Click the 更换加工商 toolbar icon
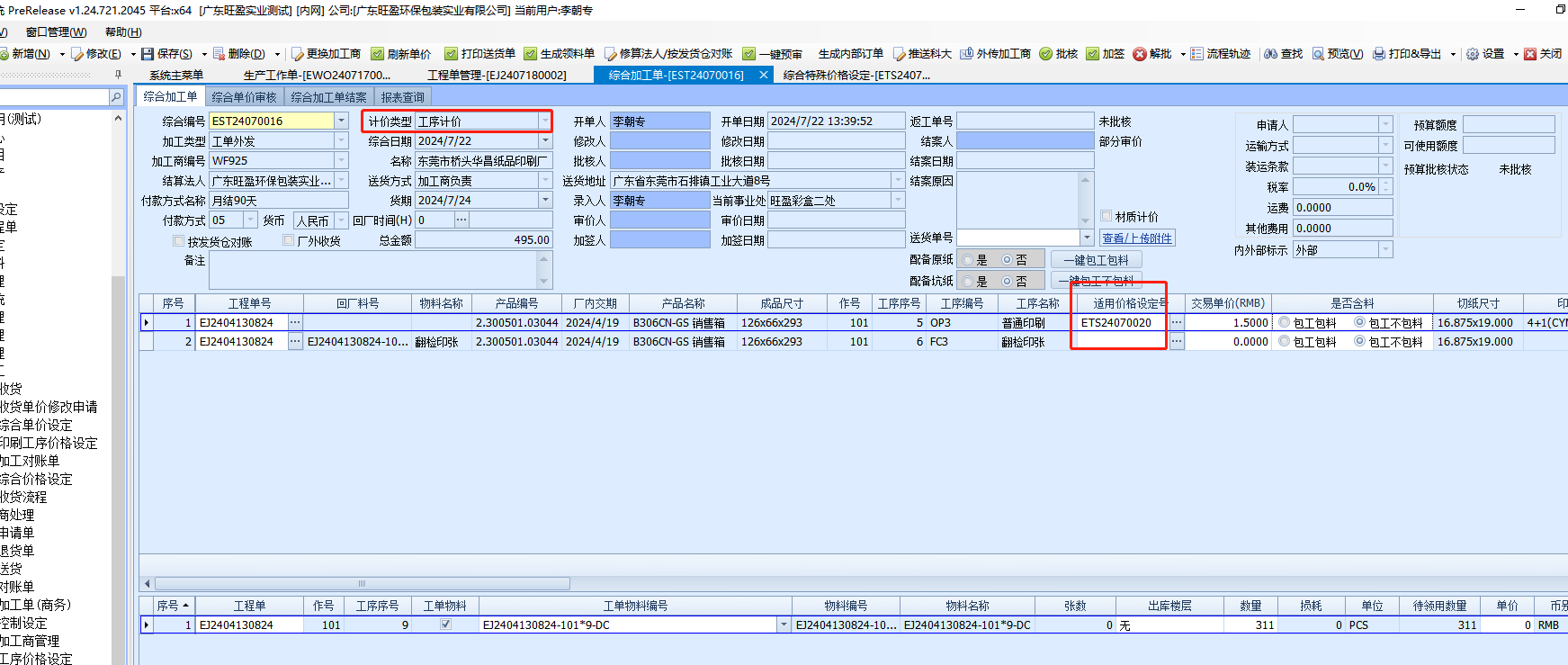The image size is (1568, 665). tap(298, 54)
